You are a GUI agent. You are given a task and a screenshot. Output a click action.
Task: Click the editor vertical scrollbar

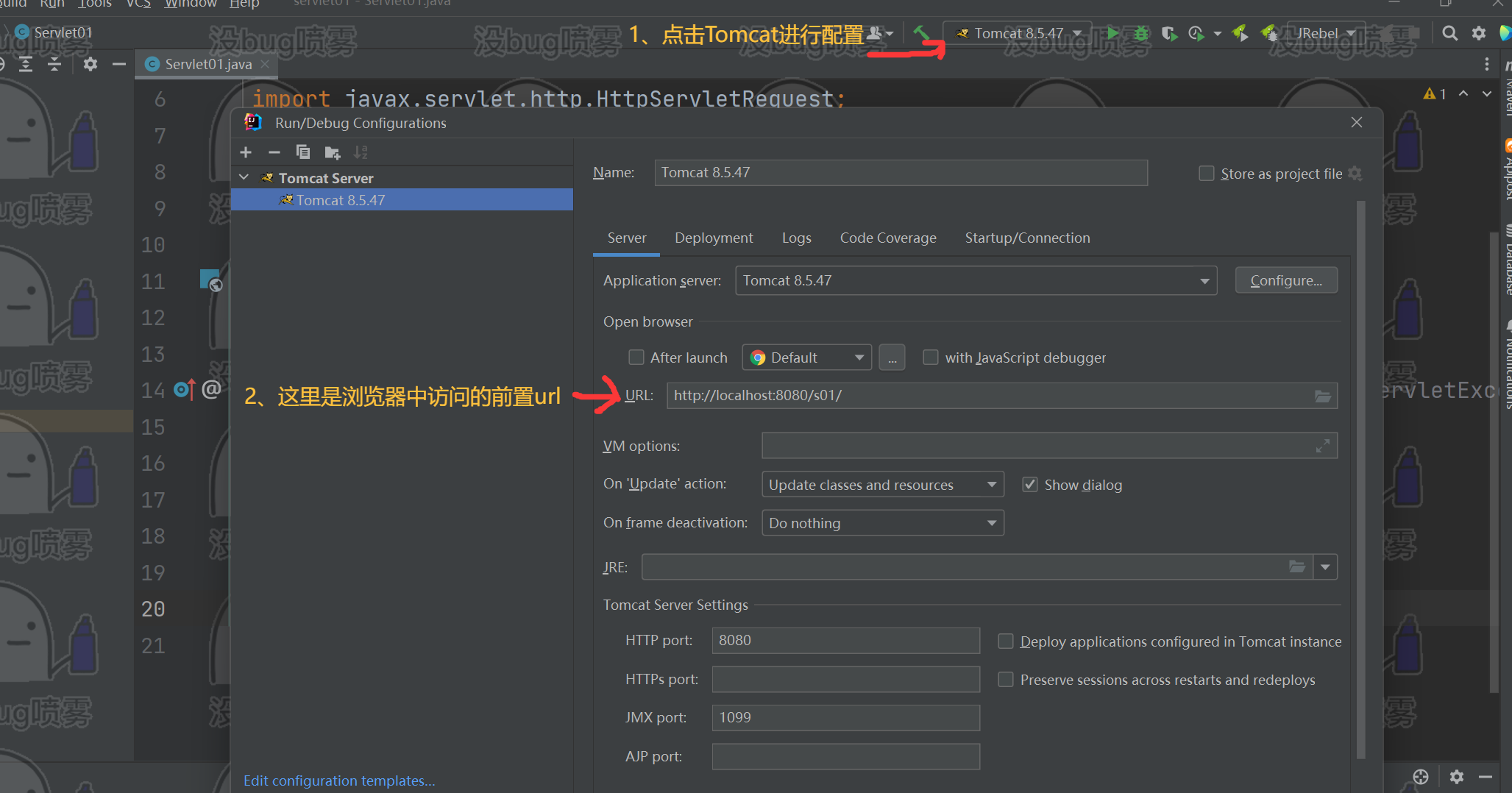pyautogui.click(x=1494, y=463)
